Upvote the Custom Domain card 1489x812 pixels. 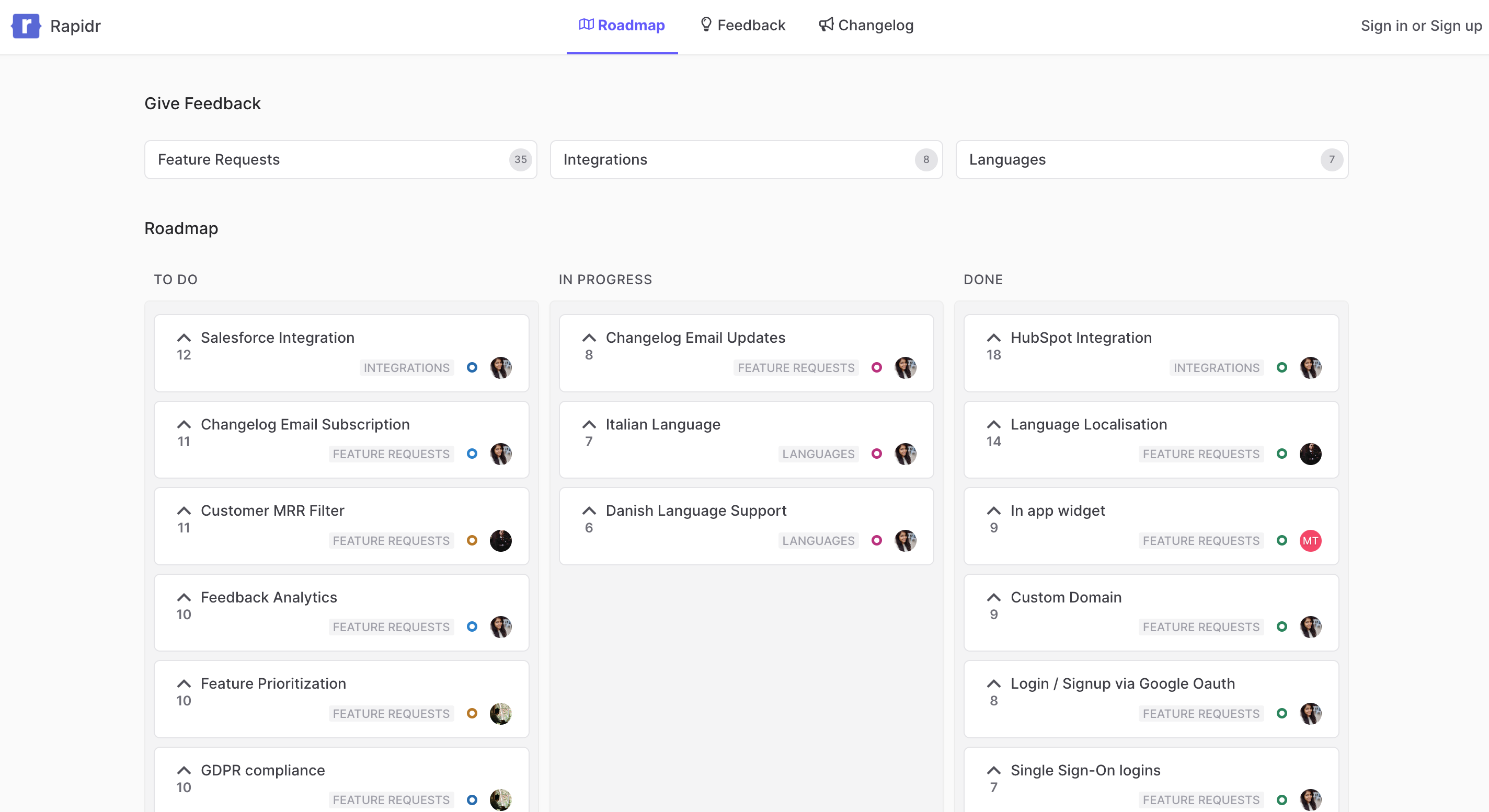(994, 597)
